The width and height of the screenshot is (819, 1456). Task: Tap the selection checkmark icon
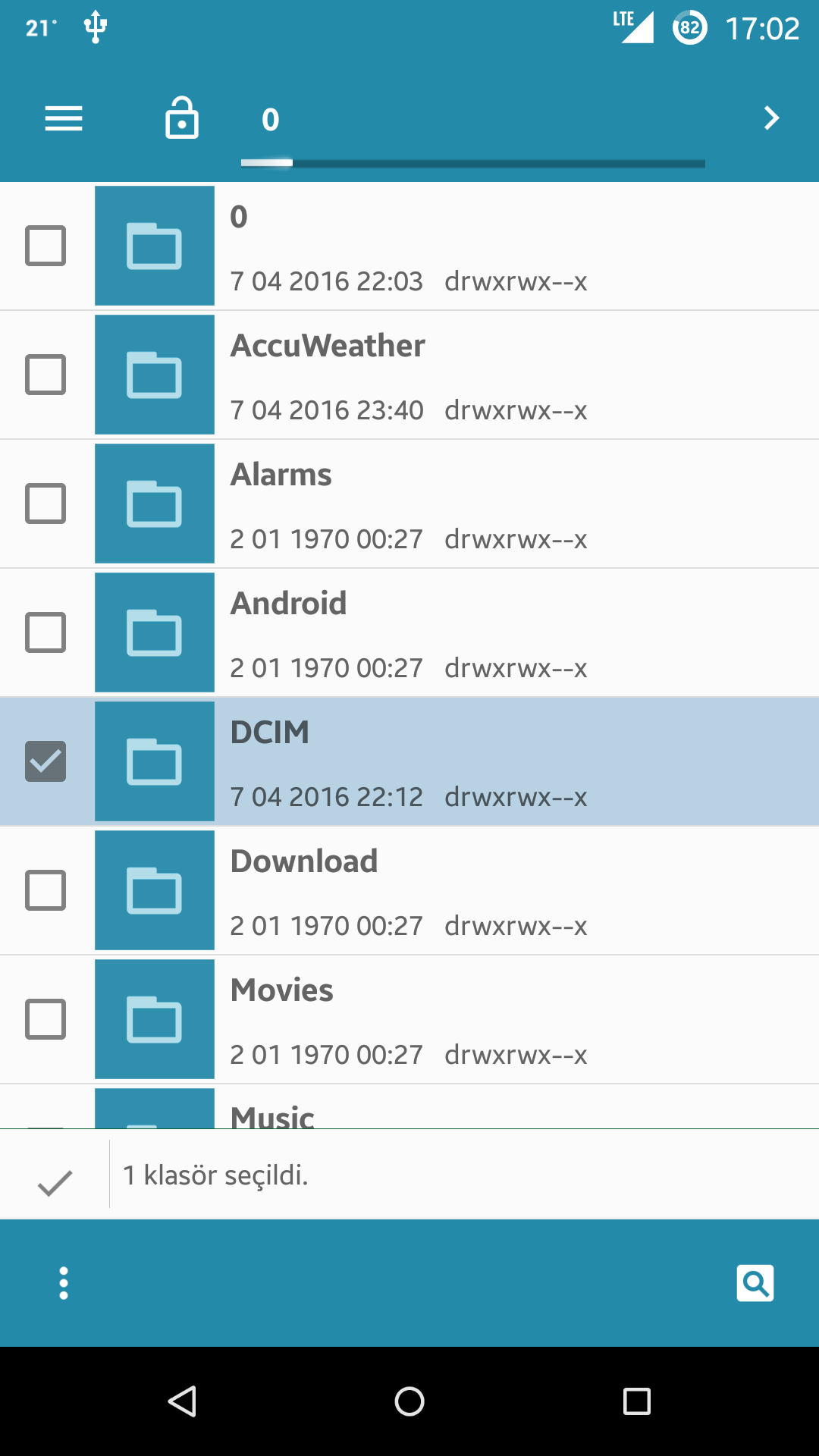55,1182
